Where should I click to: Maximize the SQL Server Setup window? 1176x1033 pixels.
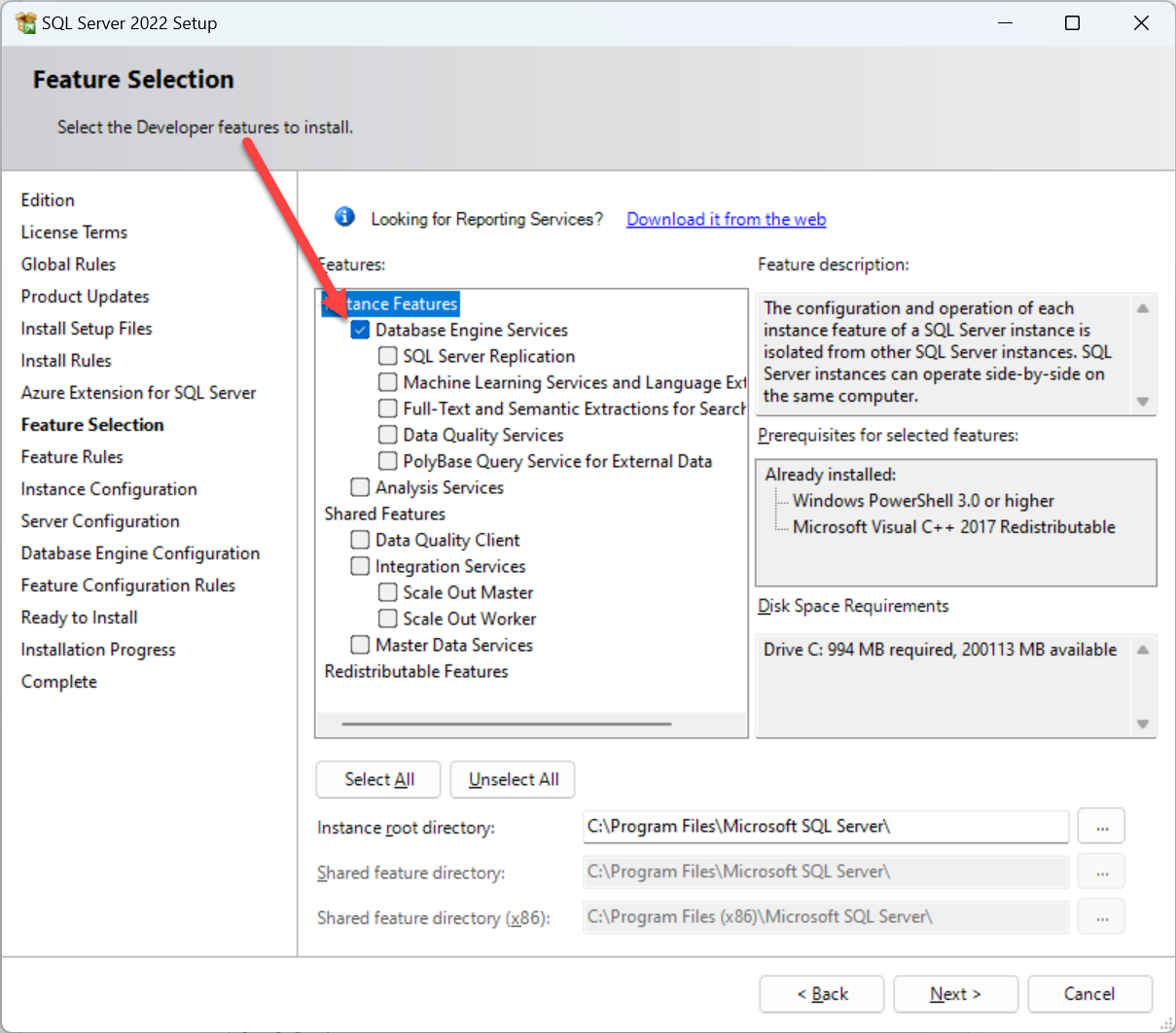[1072, 22]
